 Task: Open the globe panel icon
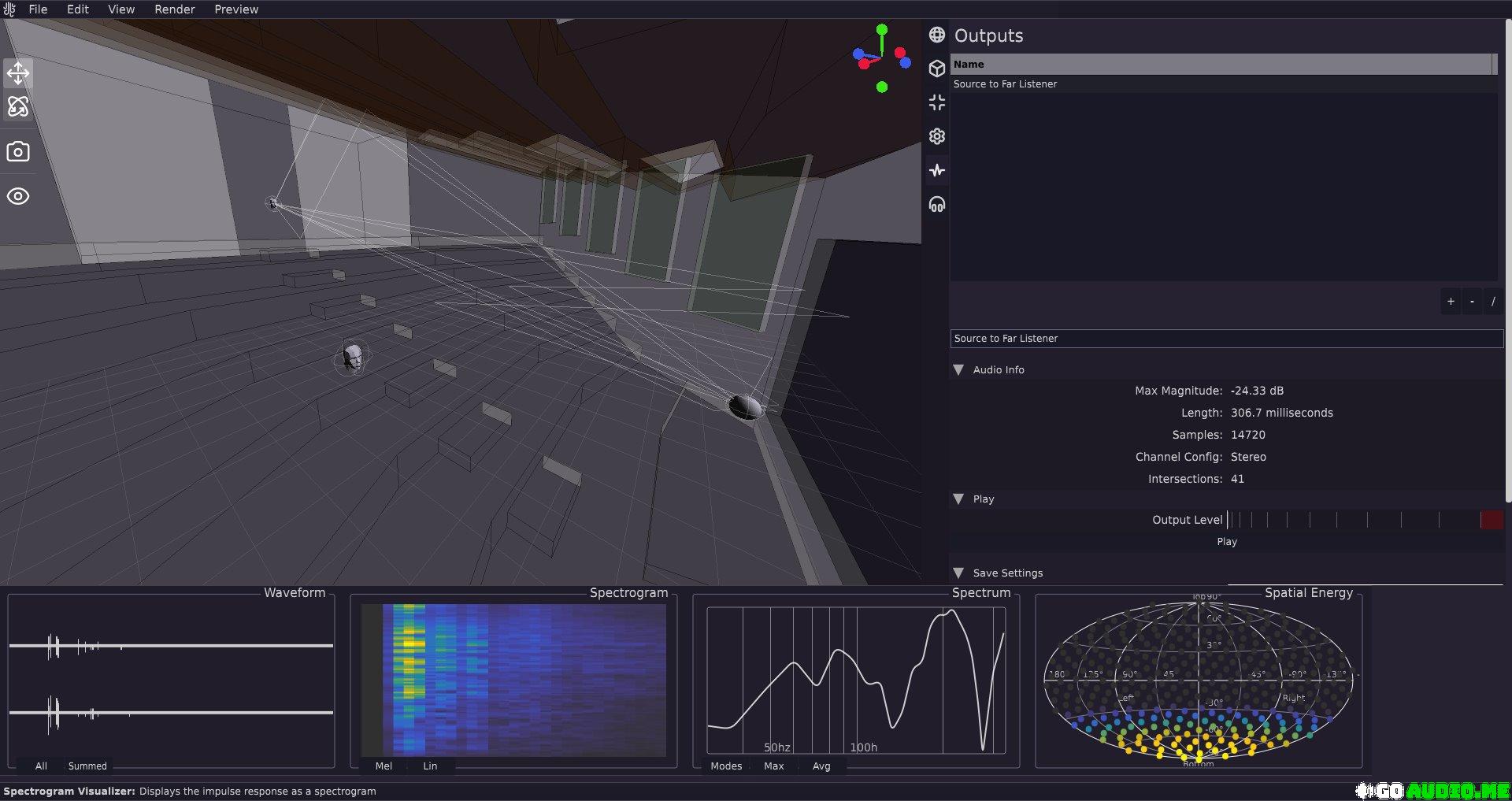coord(936,35)
